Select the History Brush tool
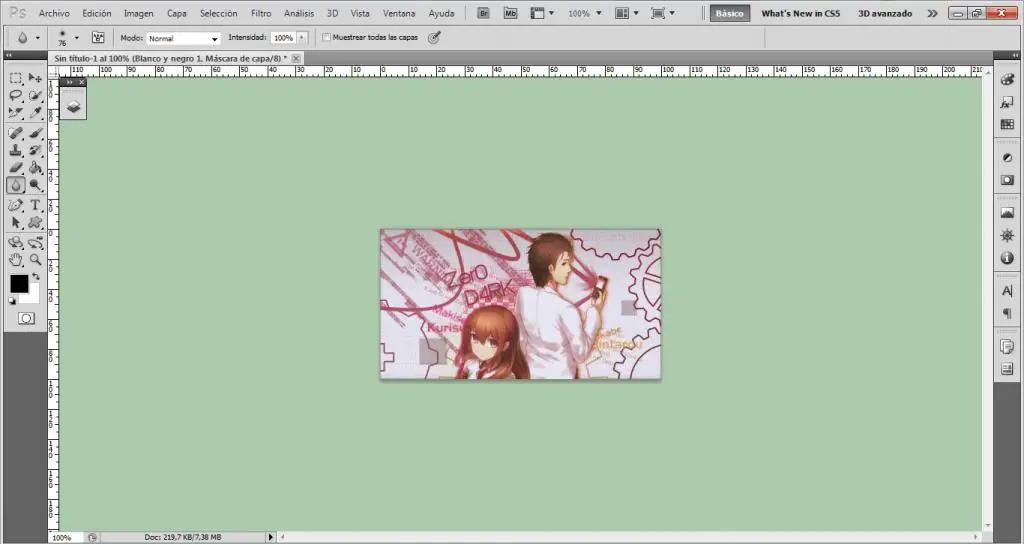This screenshot has height=544, width=1024. tap(35, 150)
